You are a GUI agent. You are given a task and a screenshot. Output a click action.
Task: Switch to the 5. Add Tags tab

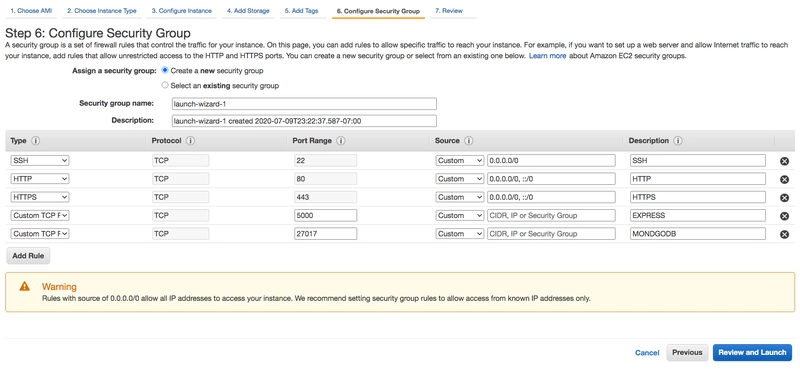[x=302, y=11]
